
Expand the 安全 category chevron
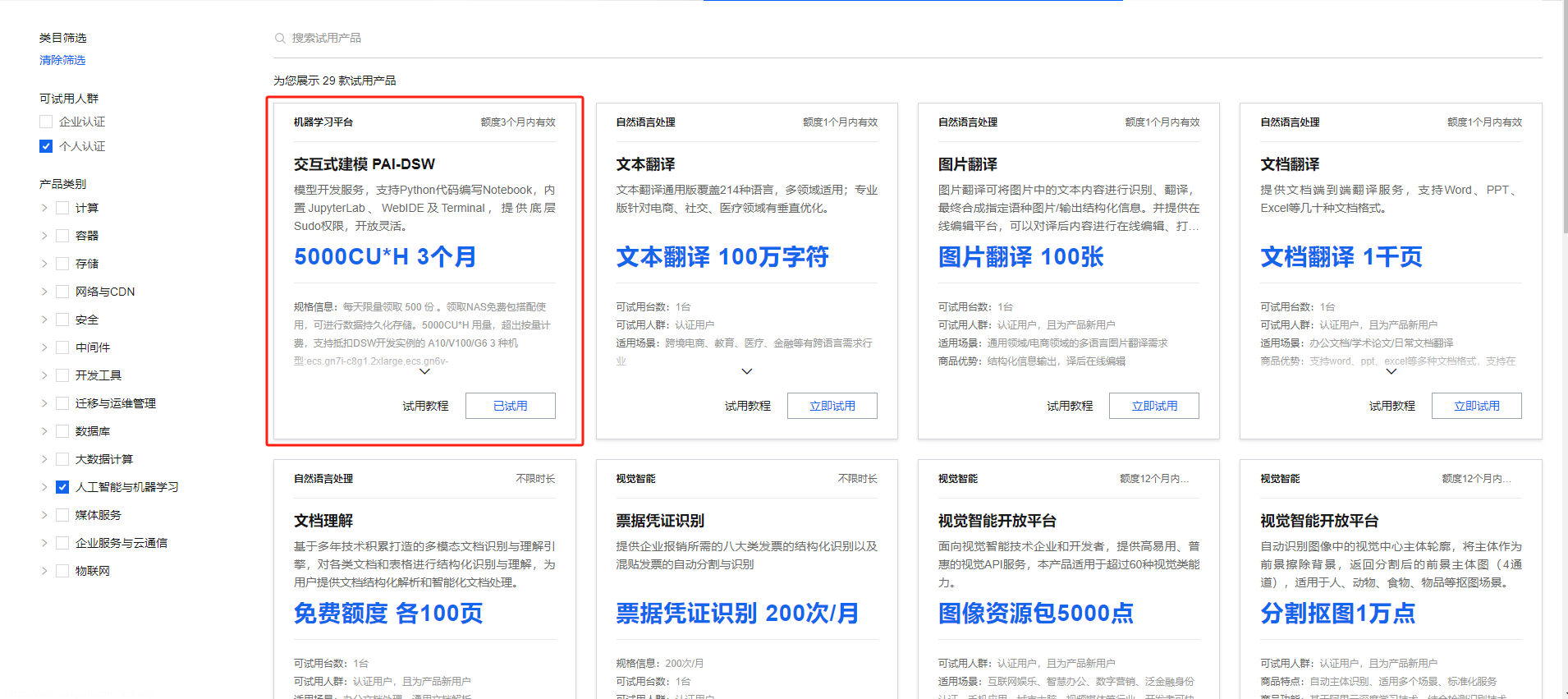point(44,320)
